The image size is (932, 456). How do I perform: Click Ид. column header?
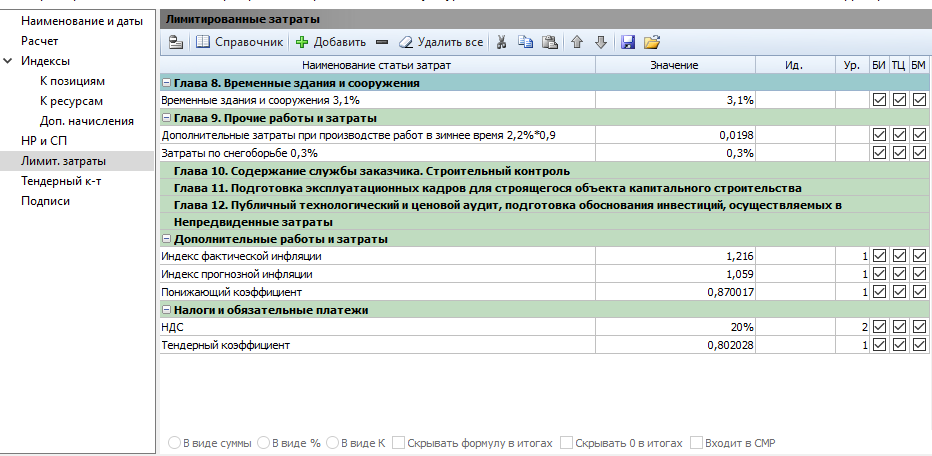pos(795,65)
